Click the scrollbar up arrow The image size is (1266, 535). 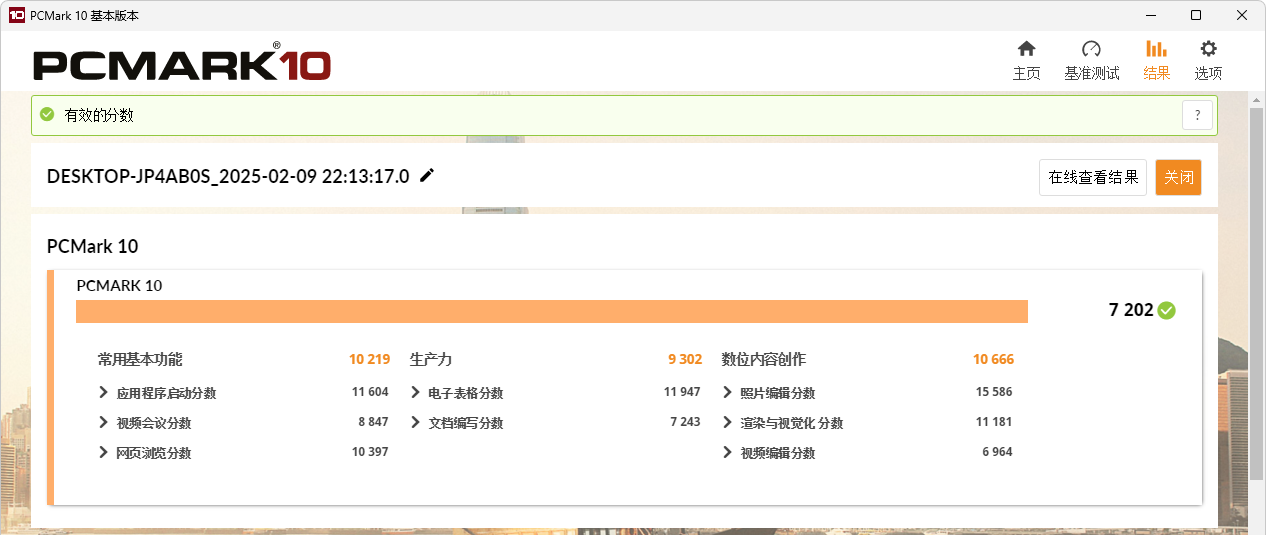tap(1257, 98)
